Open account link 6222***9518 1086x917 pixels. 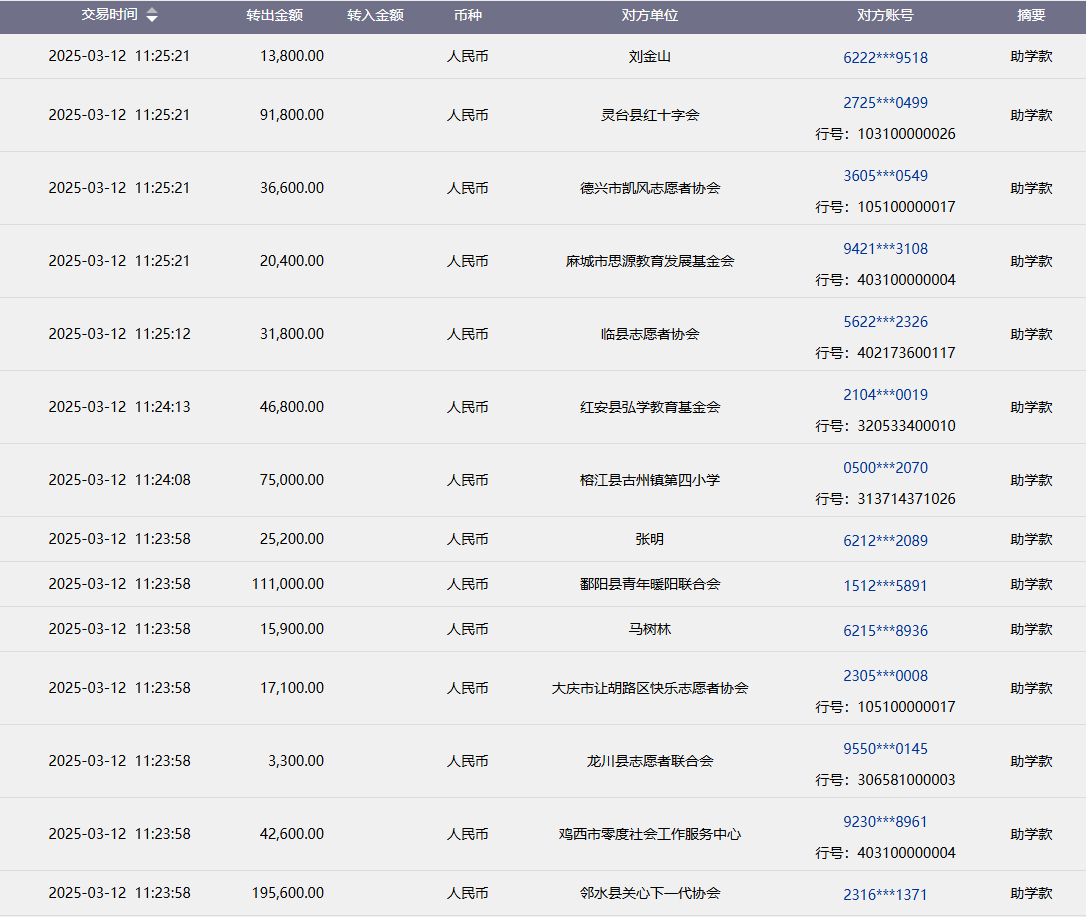pyautogui.click(x=885, y=57)
